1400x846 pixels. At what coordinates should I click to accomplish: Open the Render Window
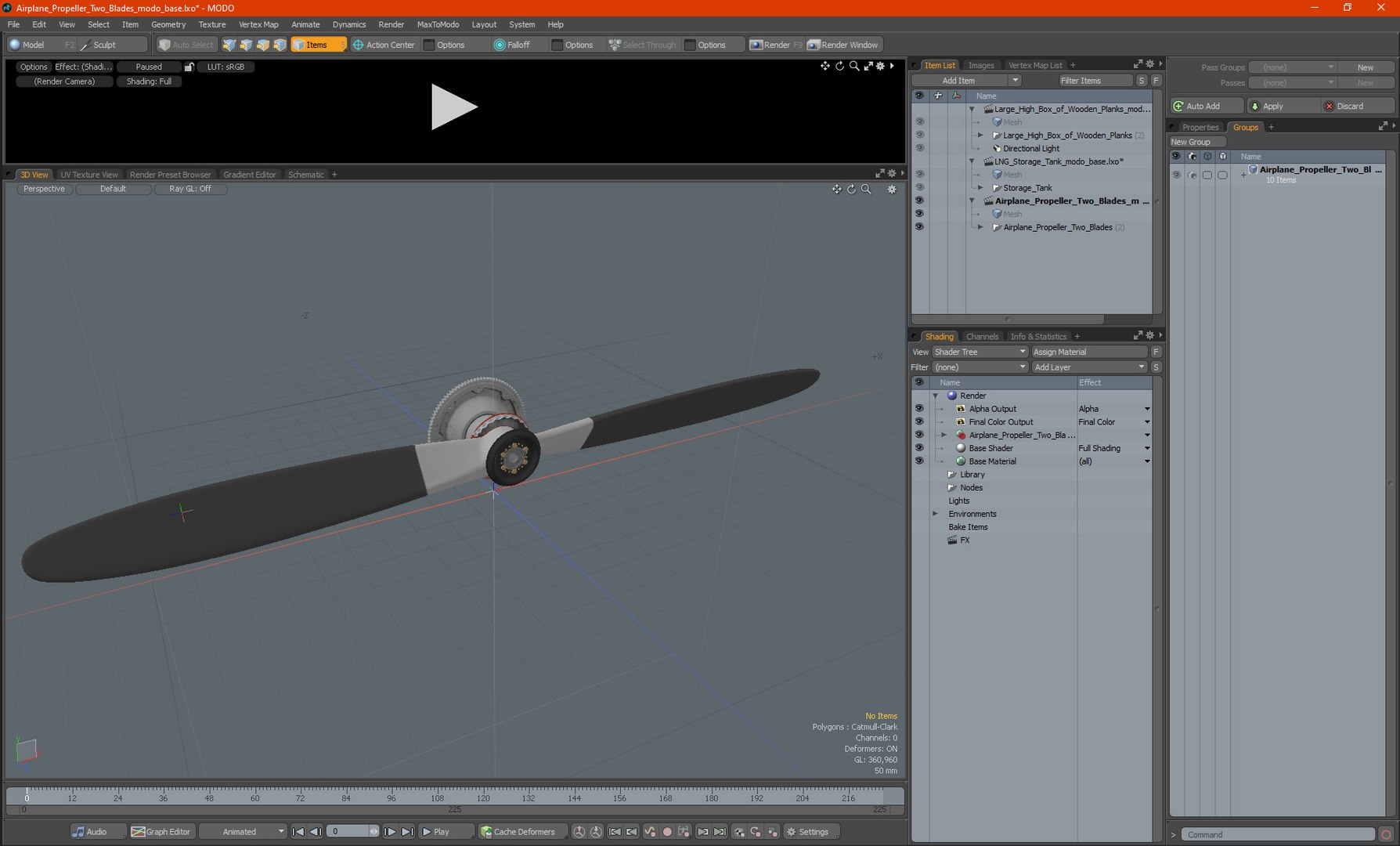(x=843, y=45)
